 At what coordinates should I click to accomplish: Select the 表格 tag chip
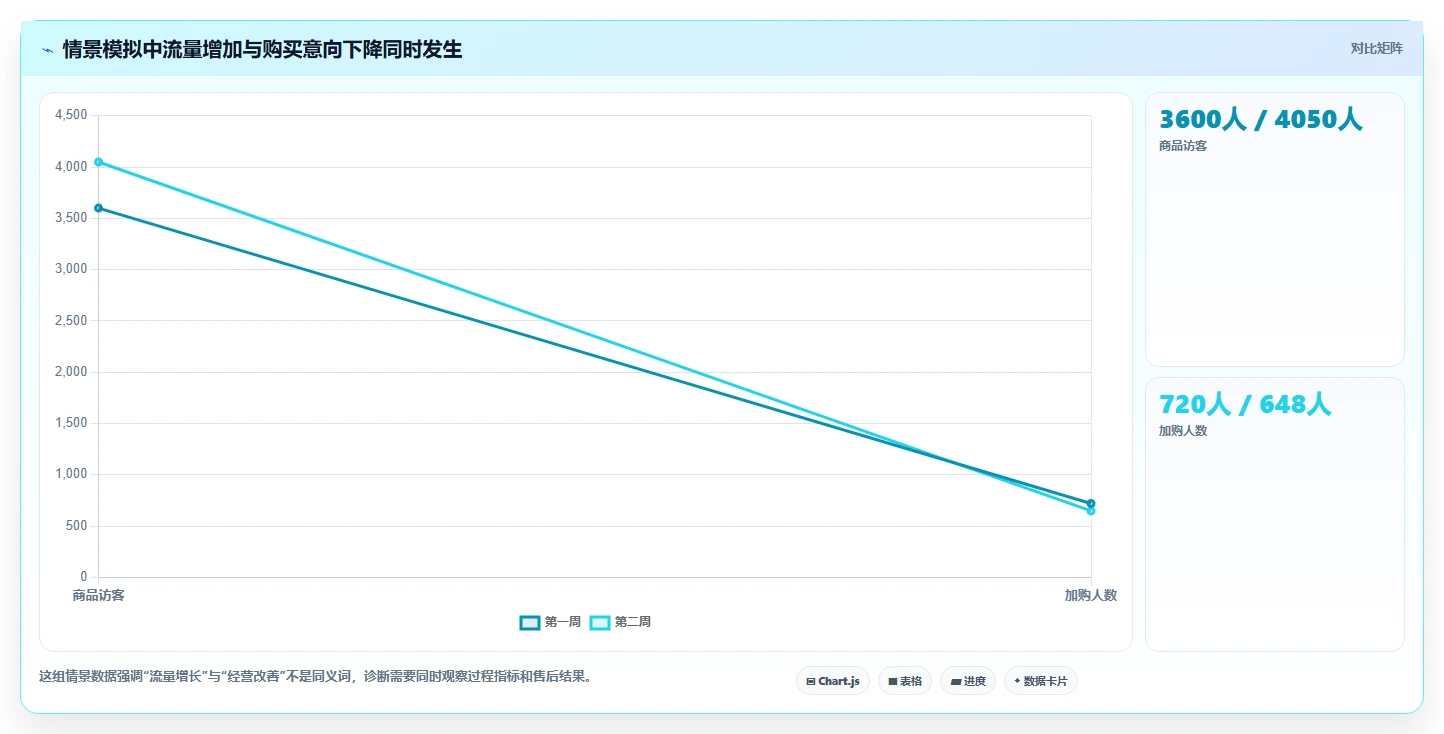point(905,681)
